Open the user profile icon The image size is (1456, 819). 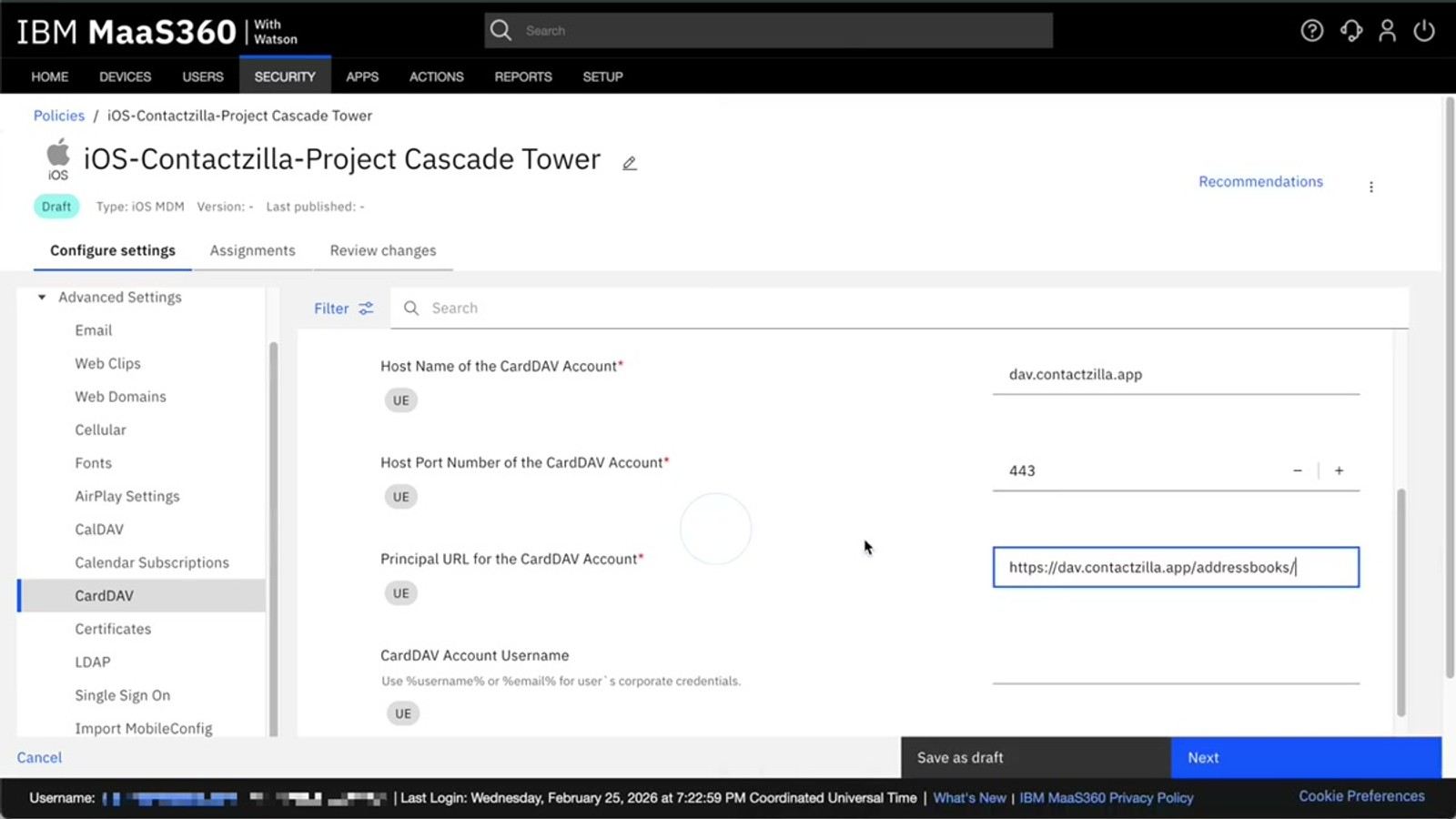pos(1387,31)
